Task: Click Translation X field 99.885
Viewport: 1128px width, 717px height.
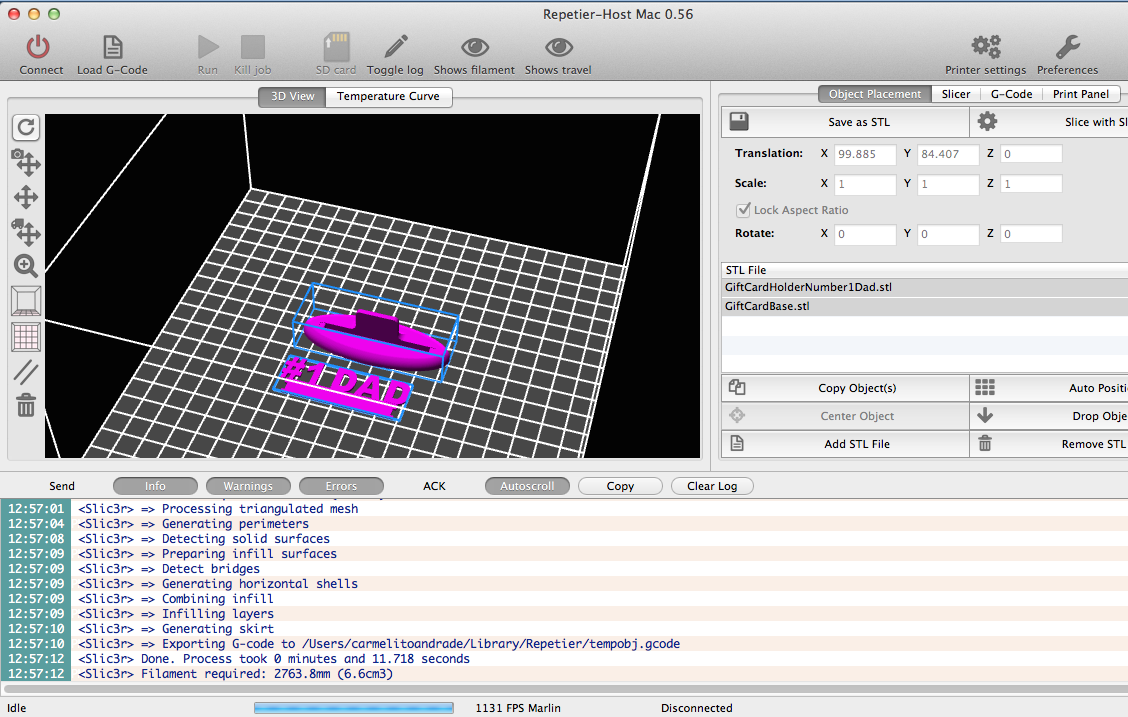Action: pyautogui.click(x=865, y=154)
